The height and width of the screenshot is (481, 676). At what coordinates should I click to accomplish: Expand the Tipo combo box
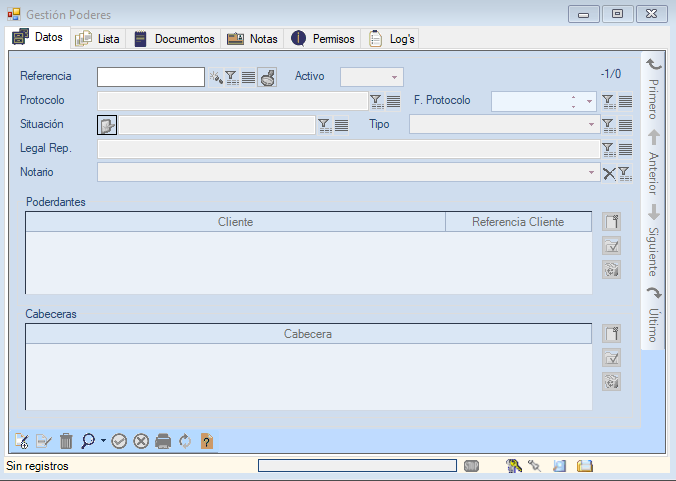coord(590,125)
